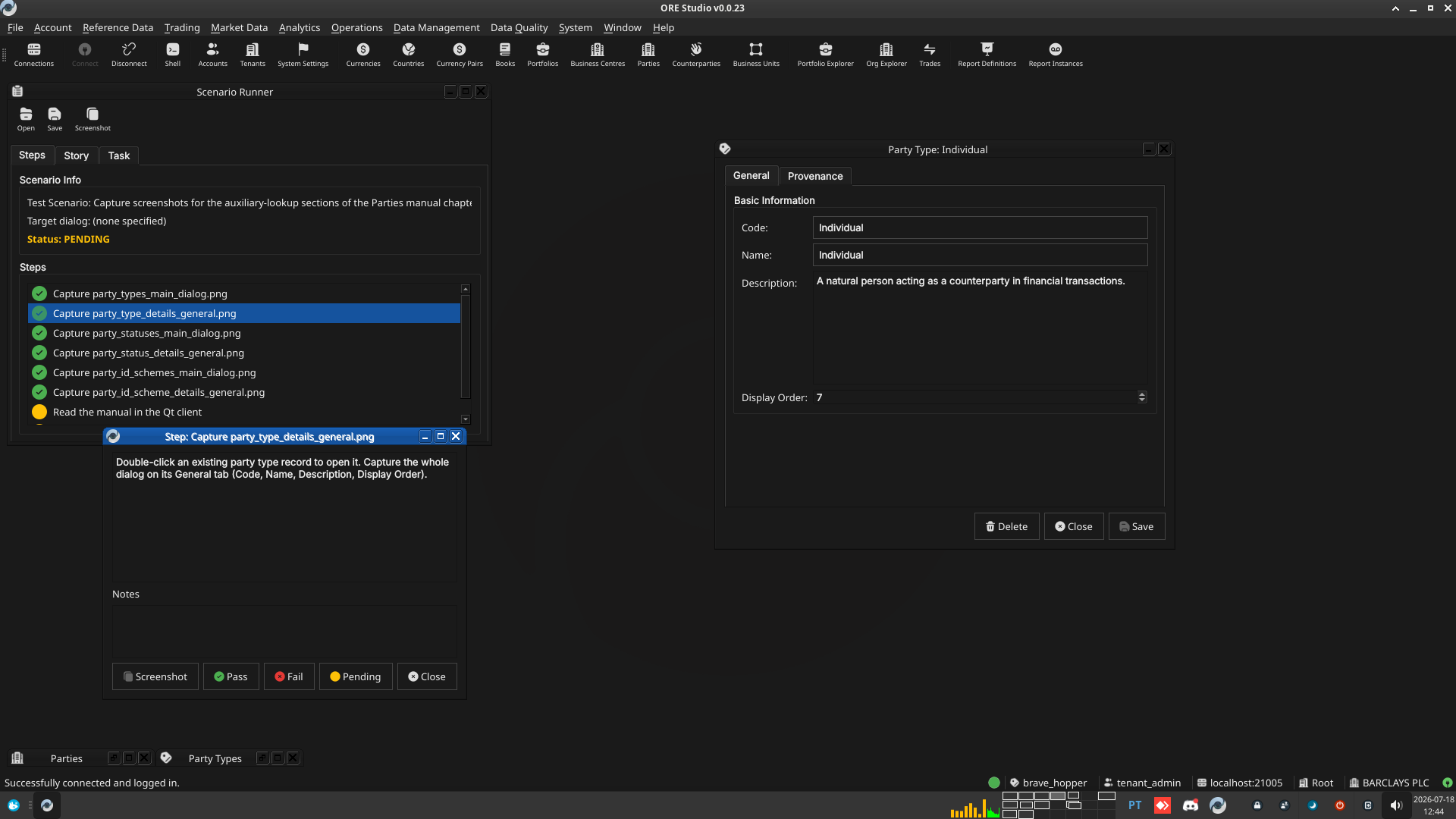This screenshot has width=1456, height=819.
Task: Switch to the Story tab
Action: tap(76, 155)
